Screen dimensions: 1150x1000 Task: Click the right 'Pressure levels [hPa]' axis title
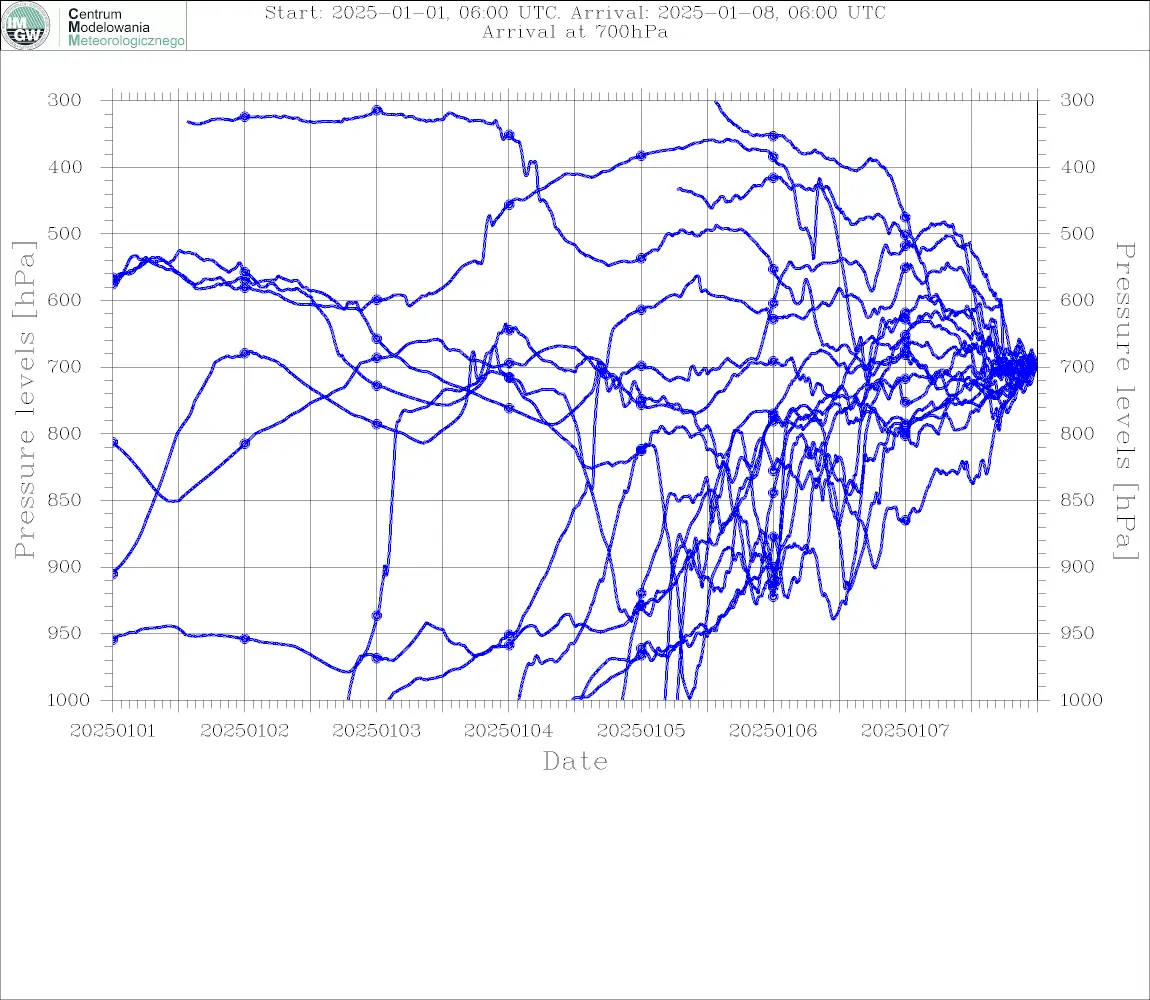tap(1125, 401)
